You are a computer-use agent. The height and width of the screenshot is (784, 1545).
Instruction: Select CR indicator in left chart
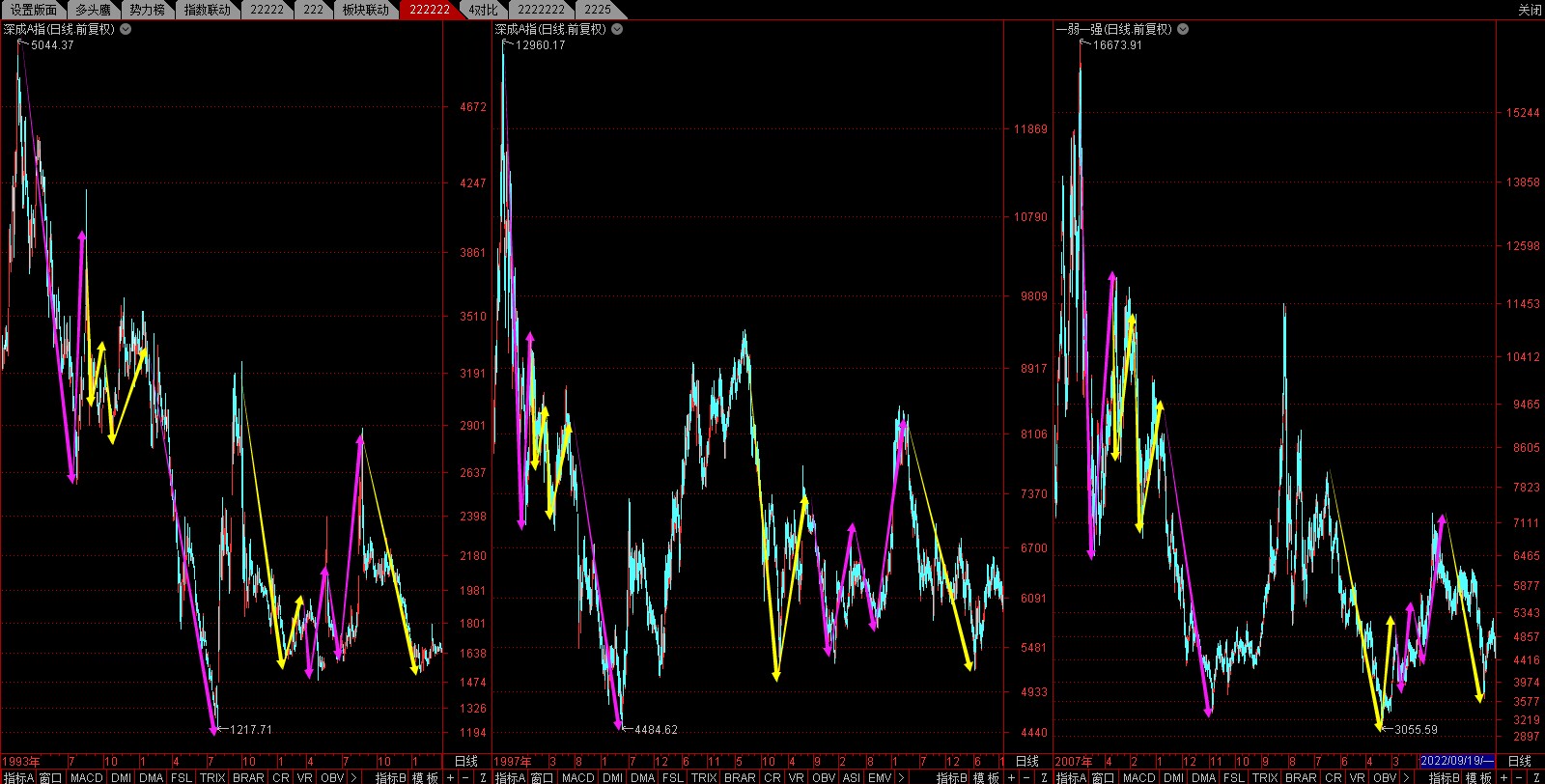point(281,777)
